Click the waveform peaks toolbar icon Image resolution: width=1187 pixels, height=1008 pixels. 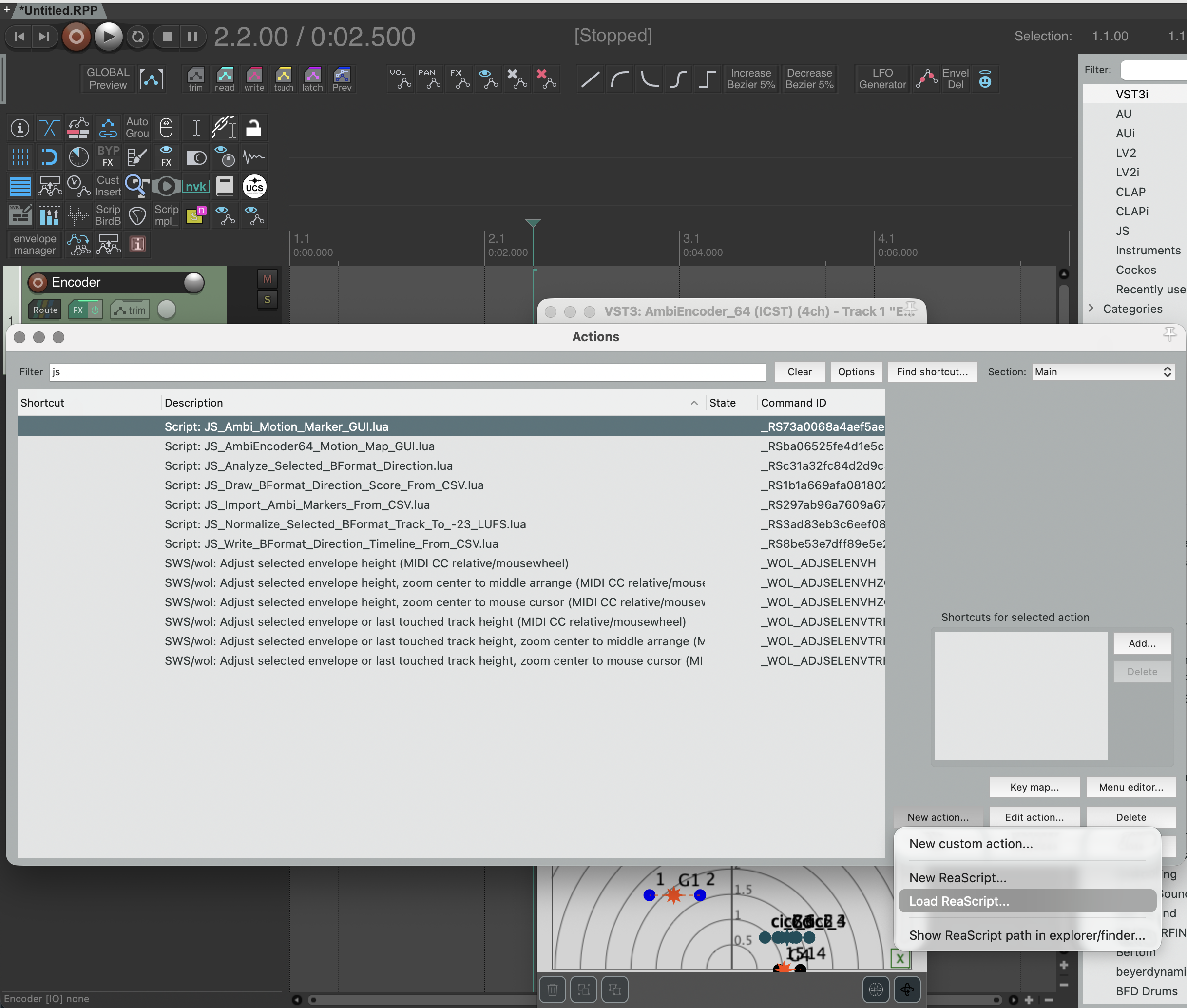tap(253, 157)
